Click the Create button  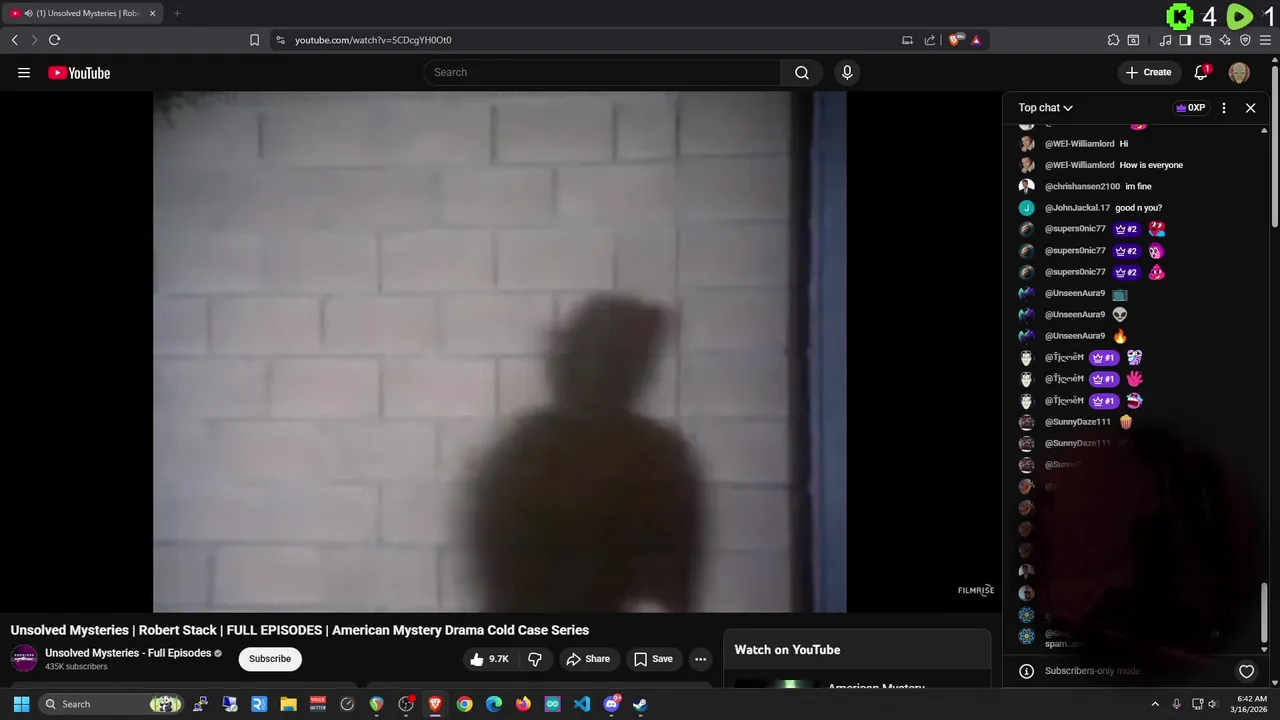[x=1148, y=72]
